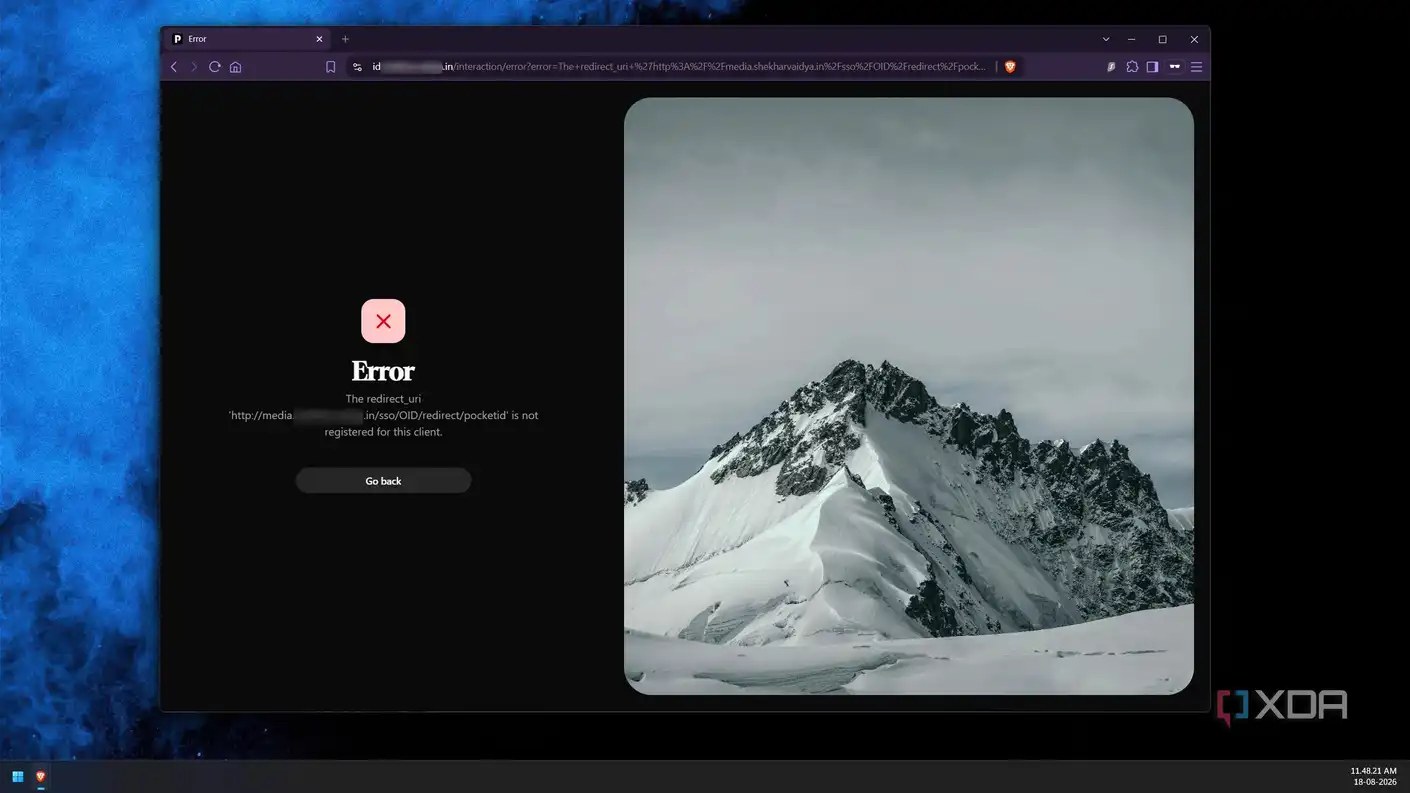
Task: Open a new browser tab
Action: click(345, 39)
